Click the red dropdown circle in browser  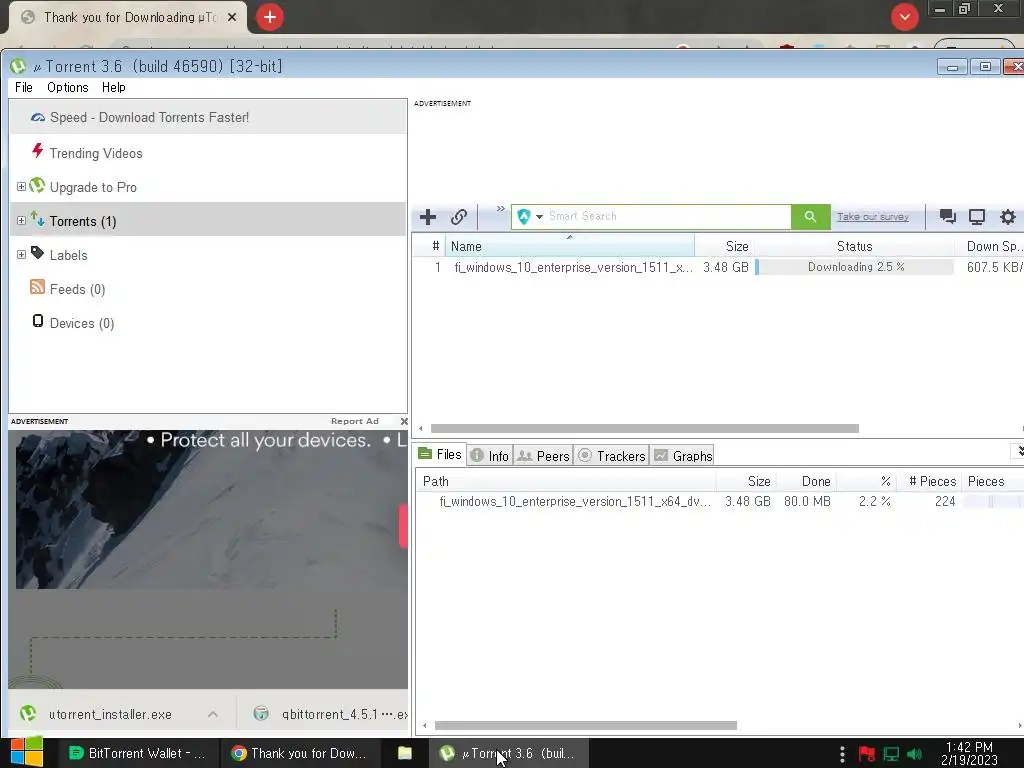click(x=904, y=17)
